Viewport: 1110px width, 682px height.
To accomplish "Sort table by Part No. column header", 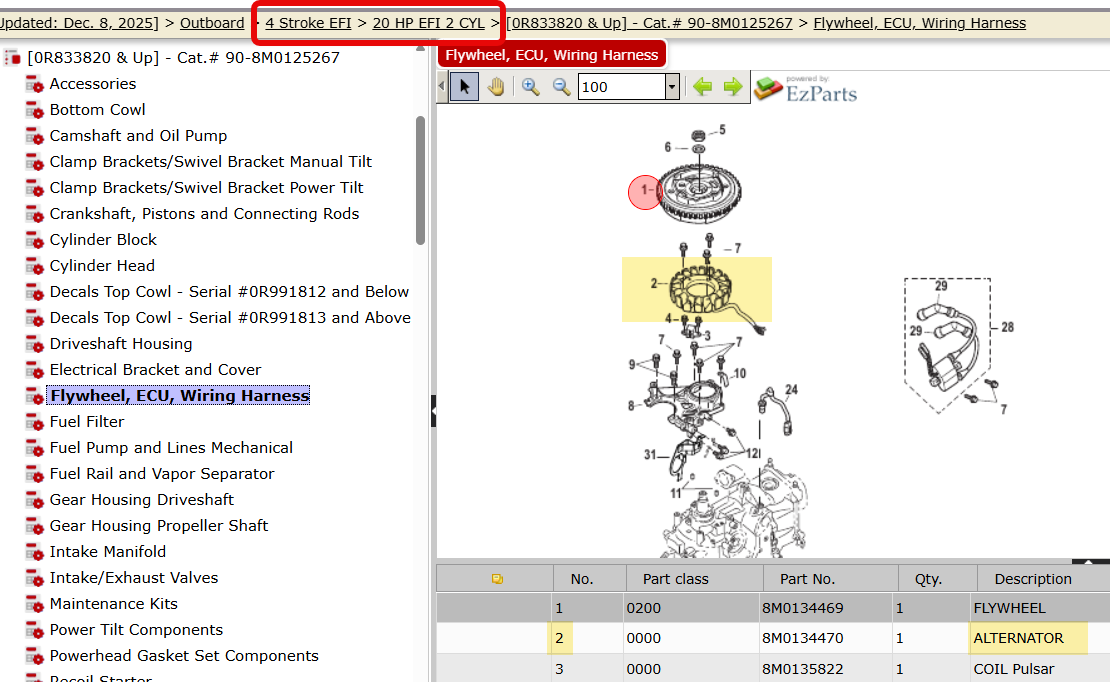I will [x=831, y=579].
